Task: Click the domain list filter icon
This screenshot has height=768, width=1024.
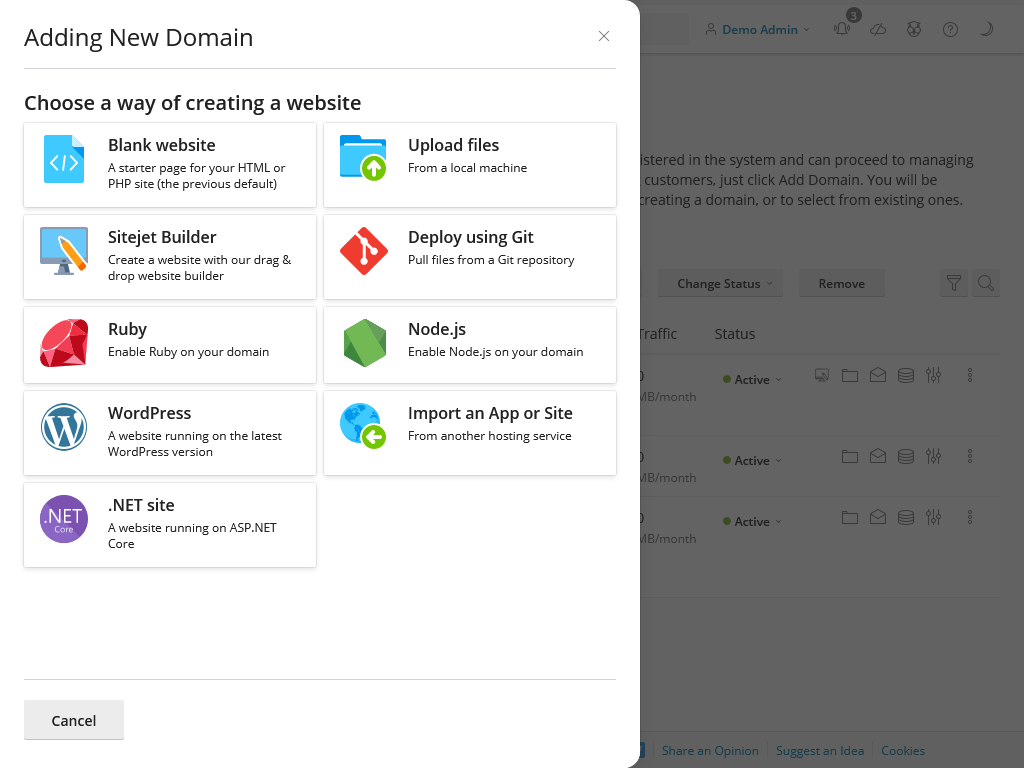Action: (x=954, y=284)
